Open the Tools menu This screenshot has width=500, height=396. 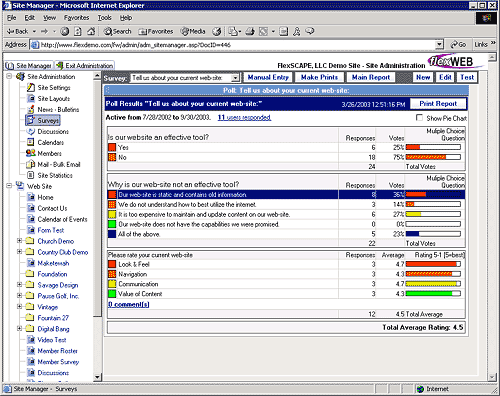tap(105, 18)
